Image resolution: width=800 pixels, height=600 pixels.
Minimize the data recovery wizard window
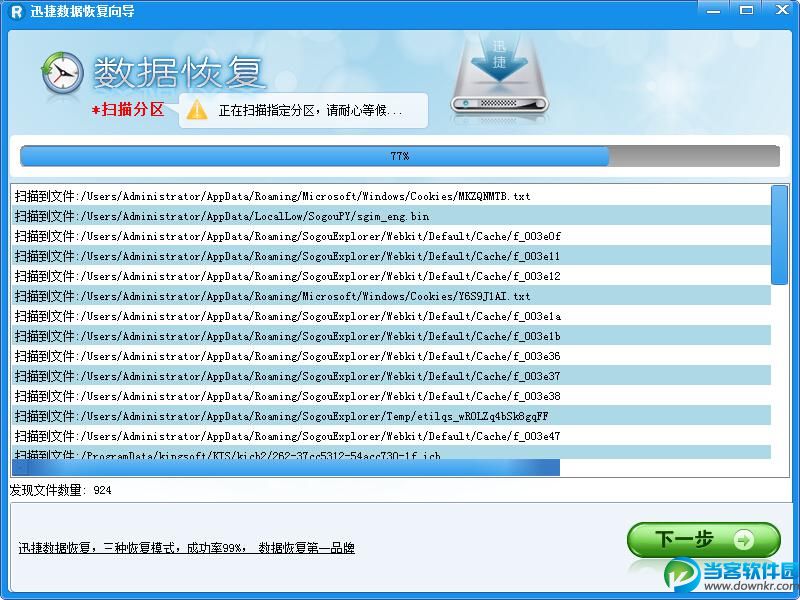pos(713,10)
